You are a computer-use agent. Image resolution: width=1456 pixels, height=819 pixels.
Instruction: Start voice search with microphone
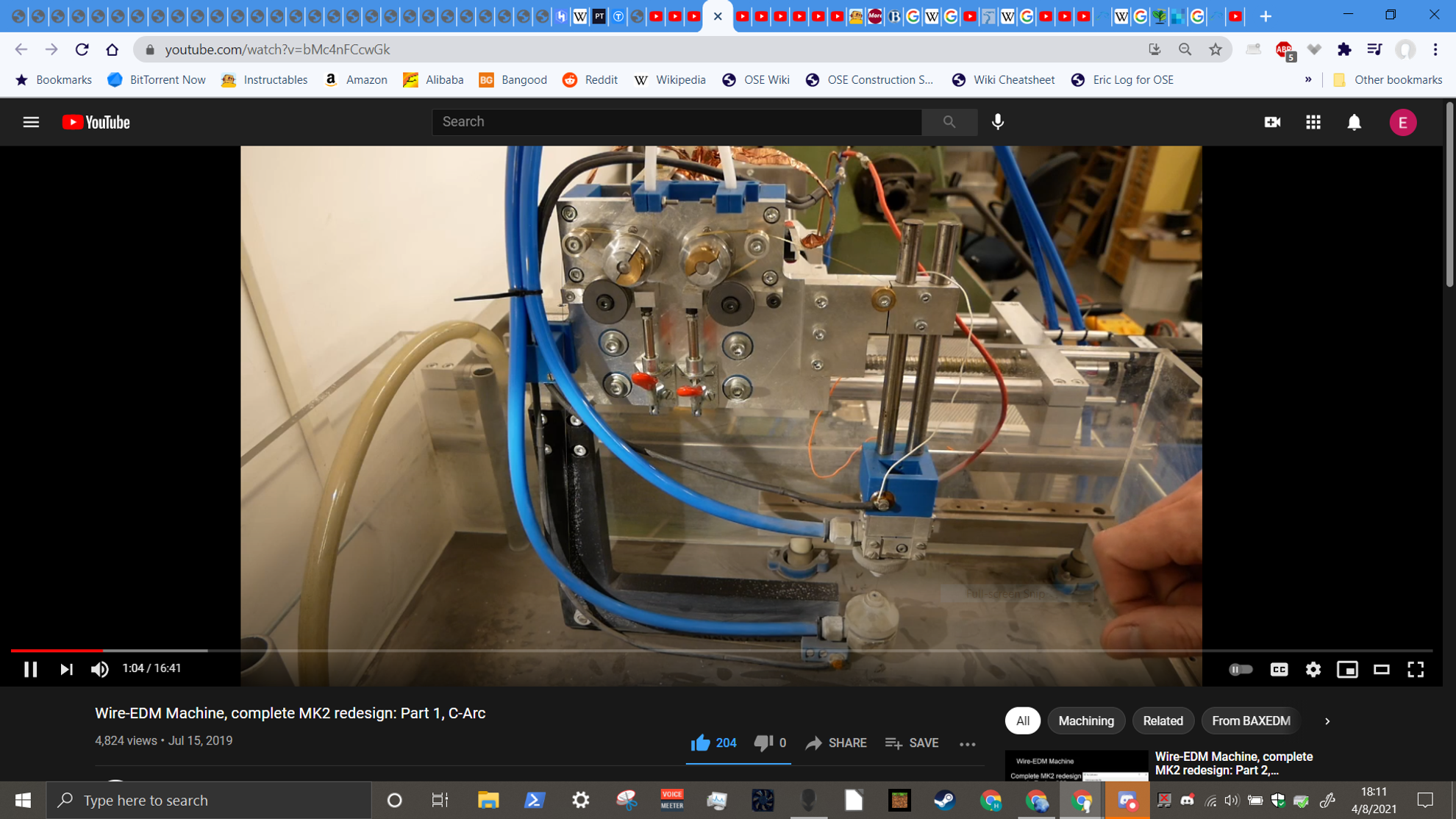997,122
